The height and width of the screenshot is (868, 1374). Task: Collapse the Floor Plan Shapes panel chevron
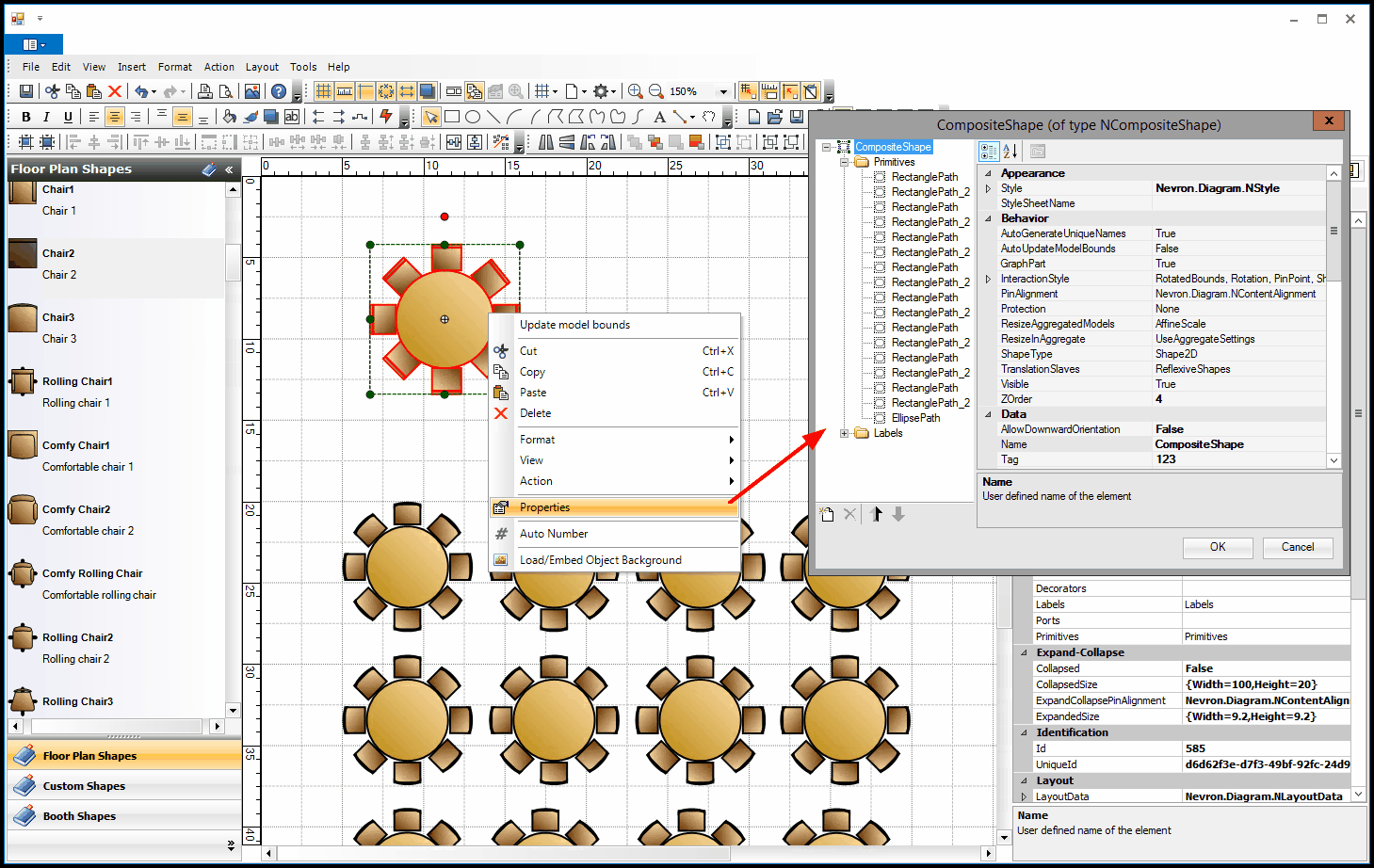[229, 169]
